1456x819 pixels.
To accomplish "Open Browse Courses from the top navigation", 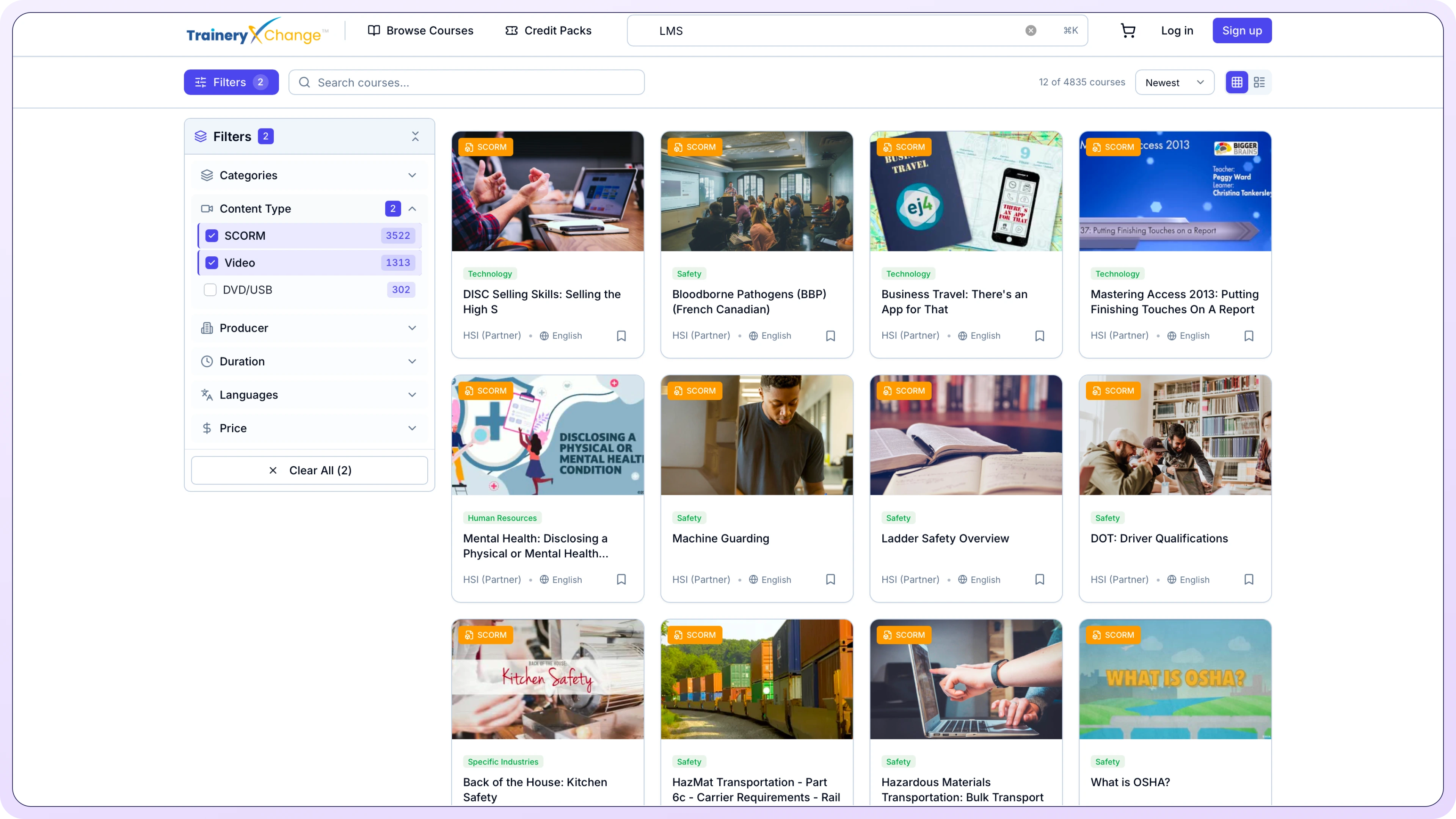I will 420,30.
